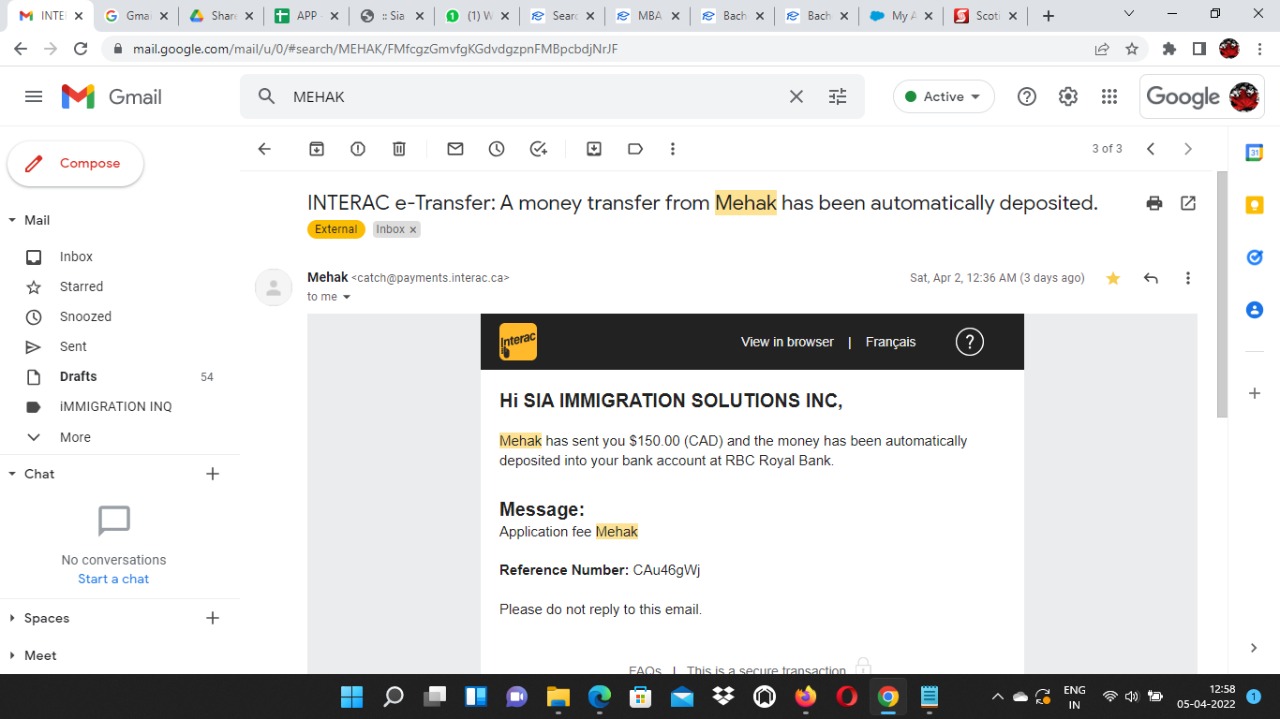Open email in new window
The image size is (1280, 719).
[1188, 203]
